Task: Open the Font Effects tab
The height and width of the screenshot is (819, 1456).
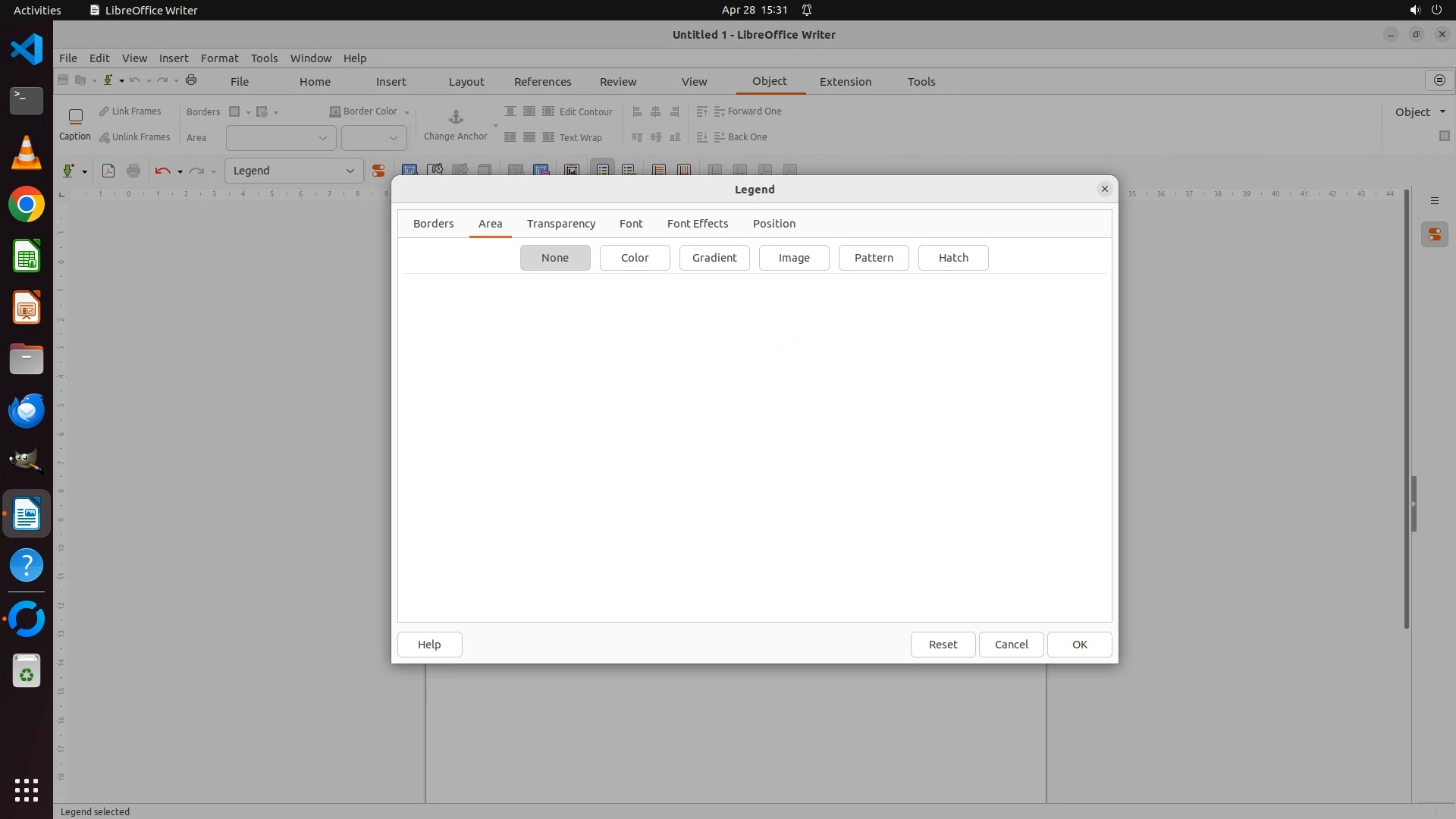Action: point(697,224)
